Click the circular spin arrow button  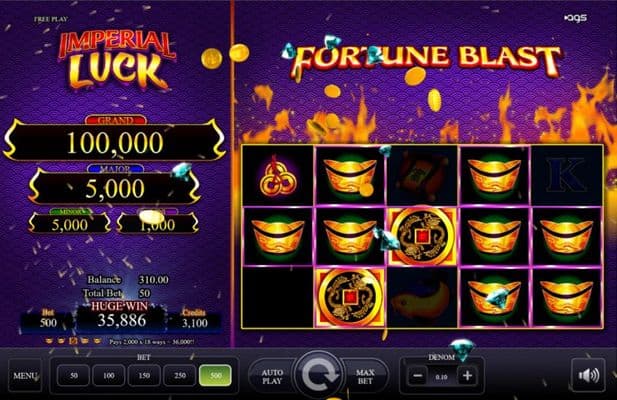[x=319, y=374]
